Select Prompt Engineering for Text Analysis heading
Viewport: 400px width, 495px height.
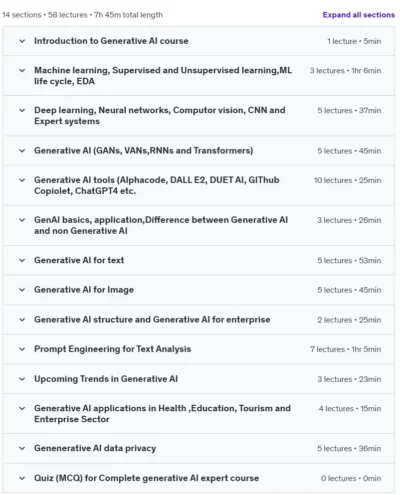pos(113,349)
